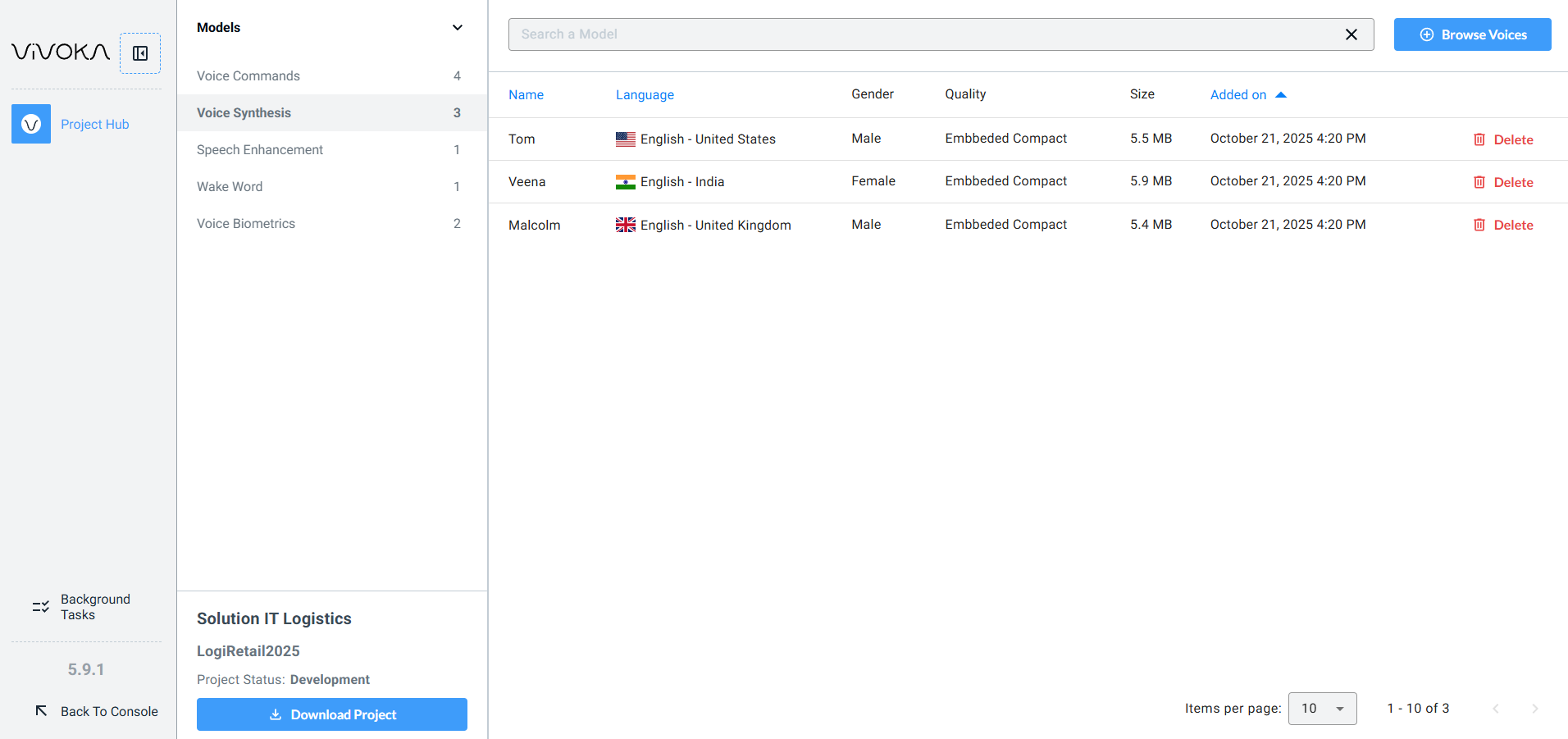Click the Browse Voices button

click(1472, 34)
